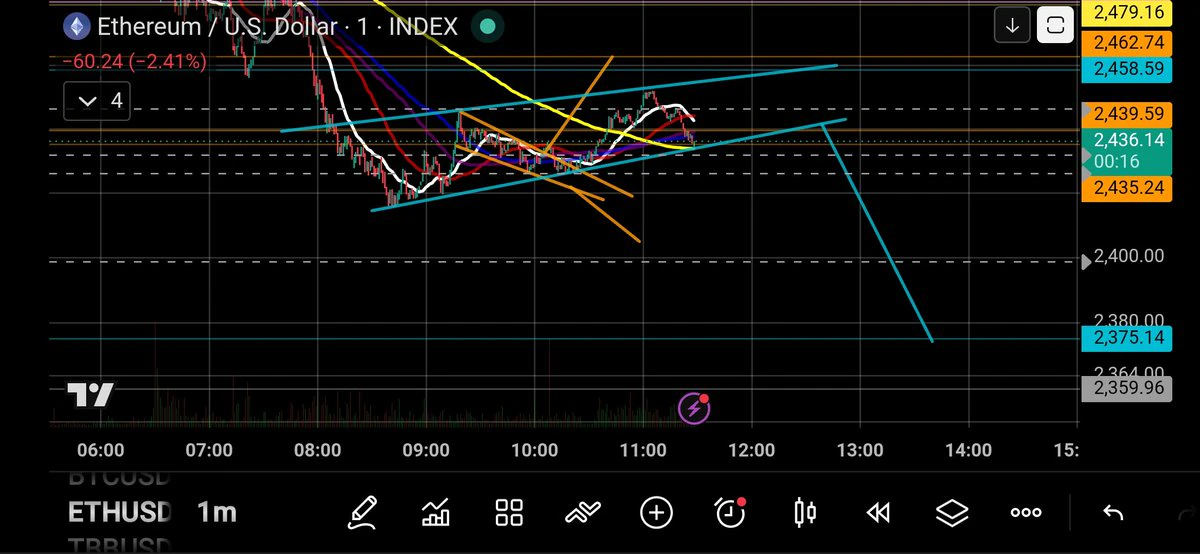Tap the undo arrow icon
Viewport: 1200px width, 554px height.
(x=1113, y=513)
